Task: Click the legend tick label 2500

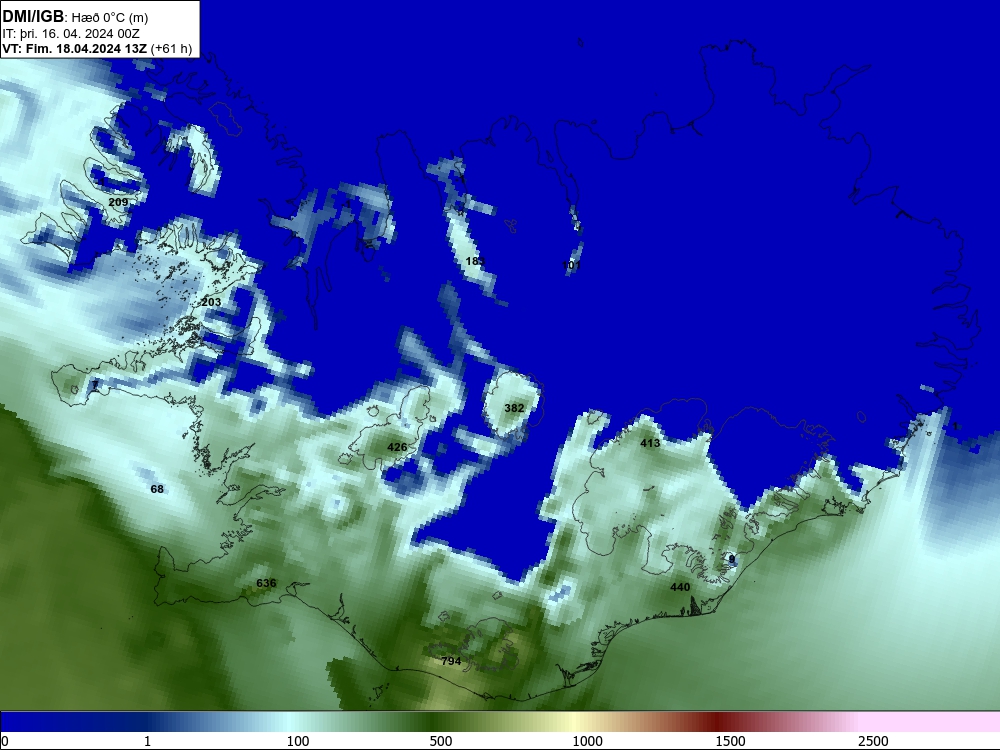Action: pos(873,741)
